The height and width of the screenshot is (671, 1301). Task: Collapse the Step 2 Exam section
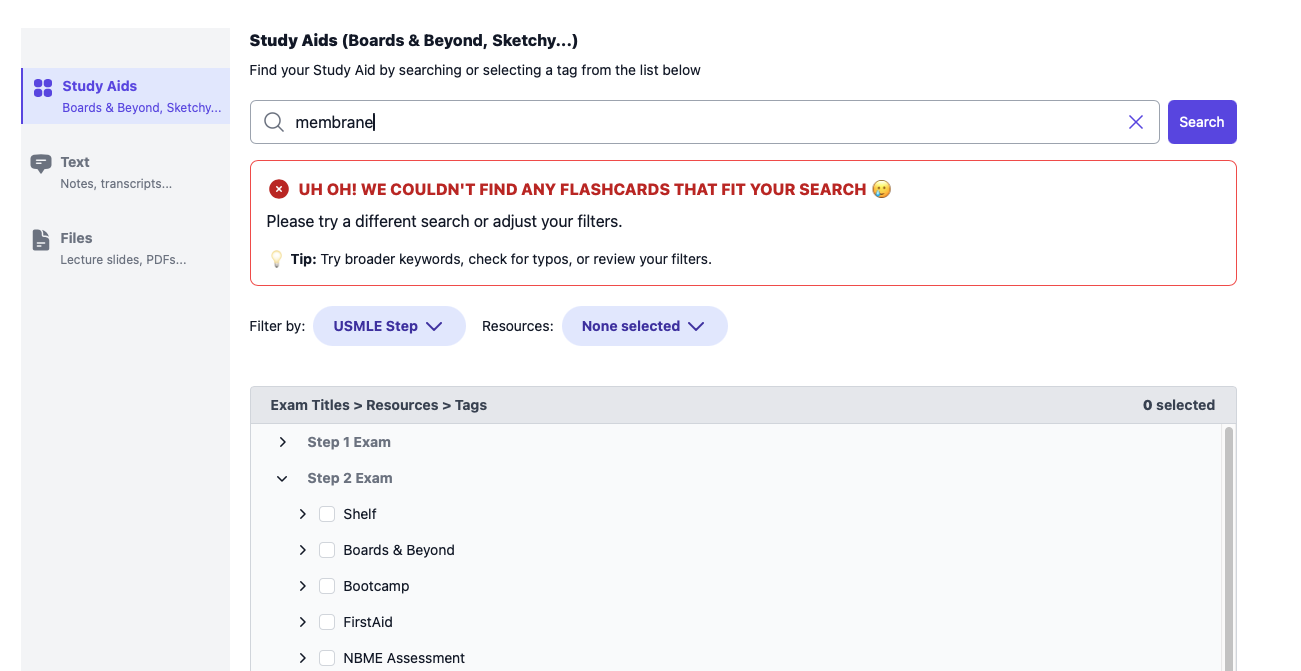pos(283,478)
